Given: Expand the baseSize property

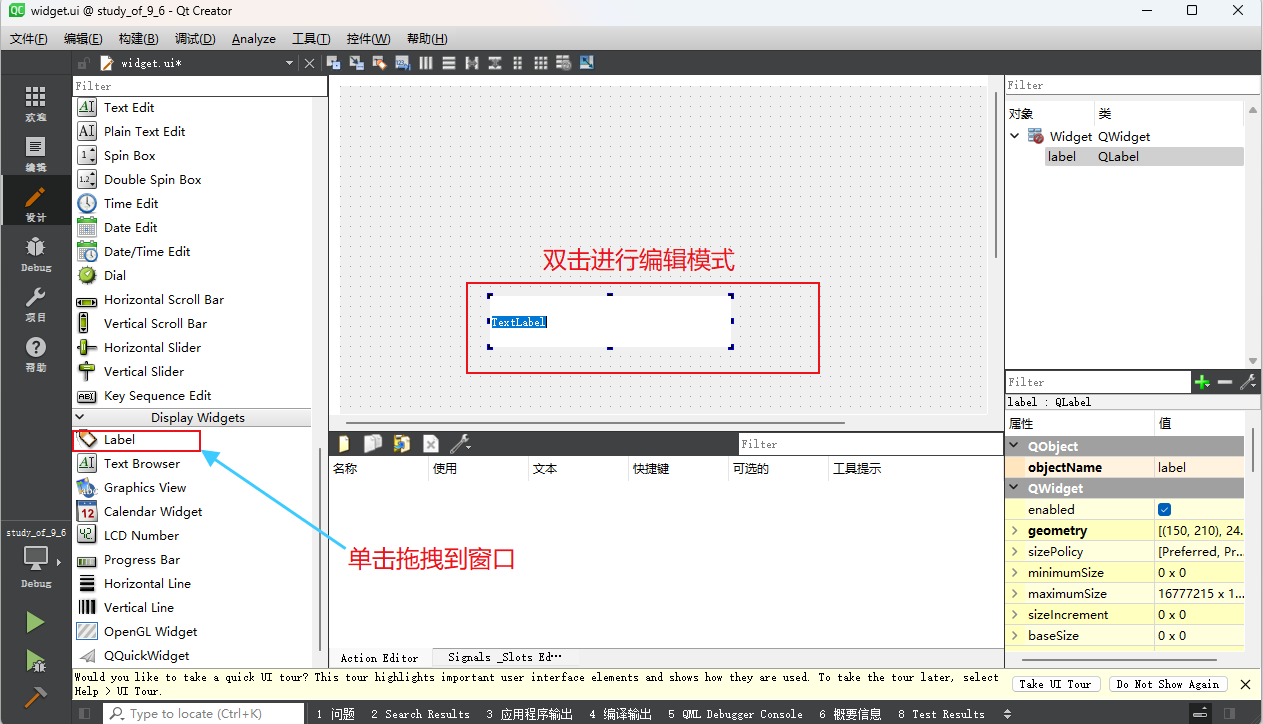Looking at the screenshot, I should [1015, 636].
